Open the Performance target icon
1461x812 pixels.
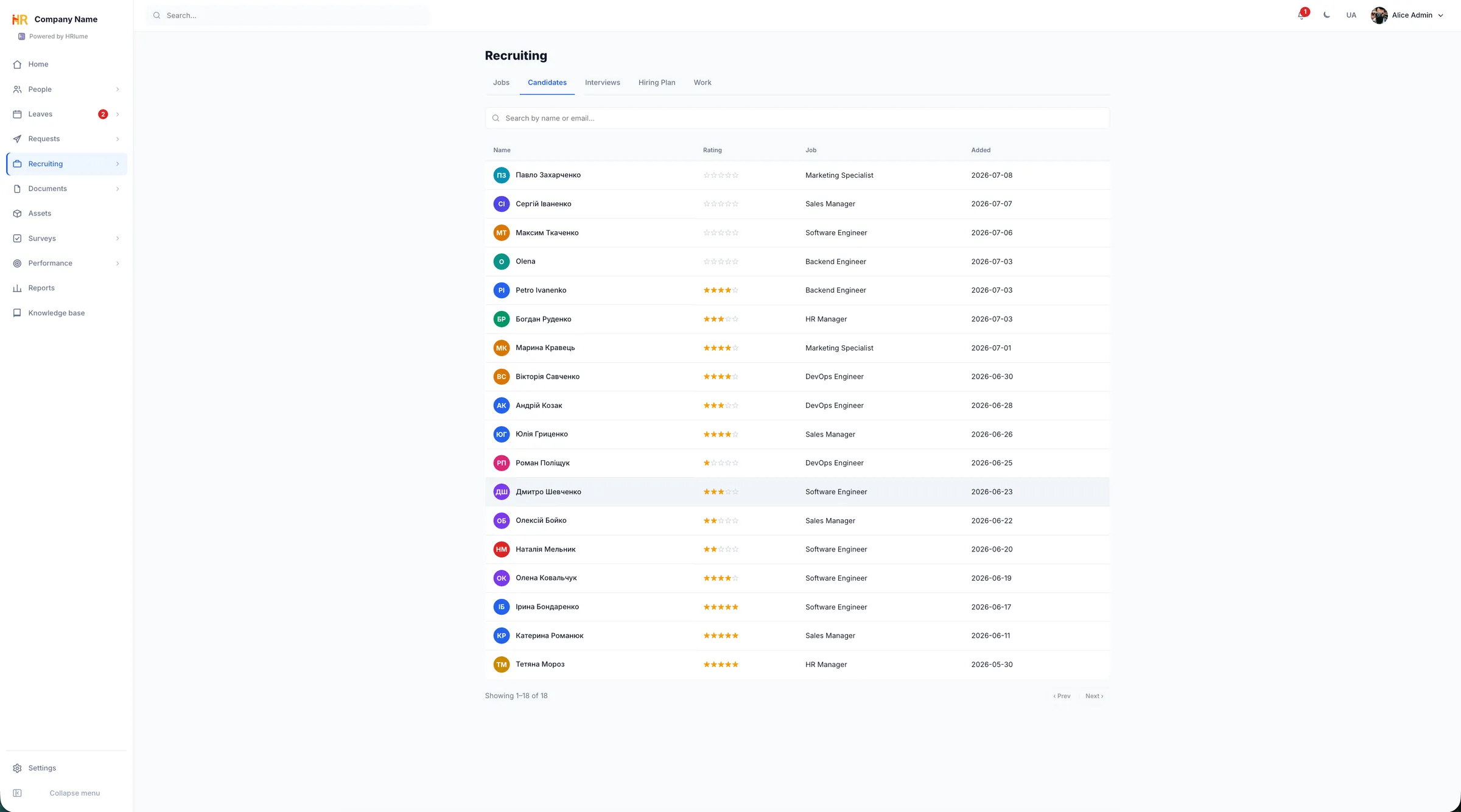click(x=17, y=264)
